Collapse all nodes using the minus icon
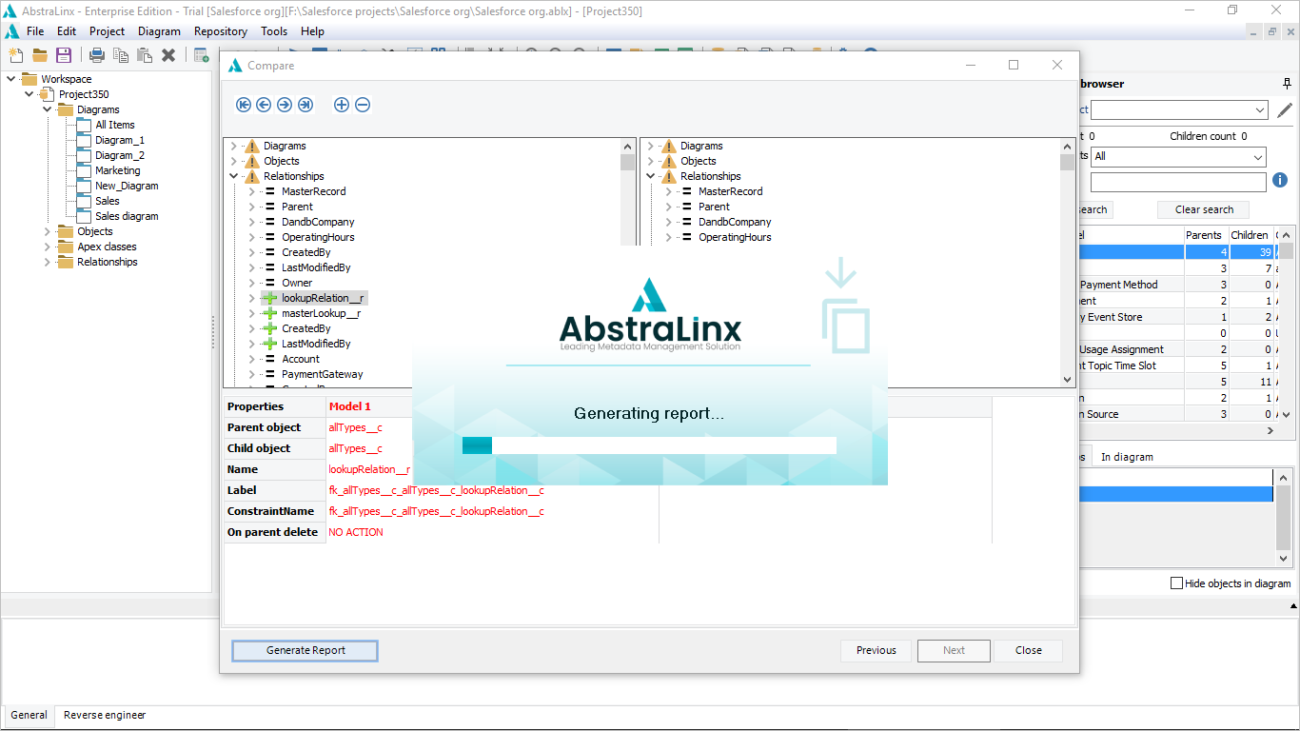The height and width of the screenshot is (731, 1300). point(361,104)
